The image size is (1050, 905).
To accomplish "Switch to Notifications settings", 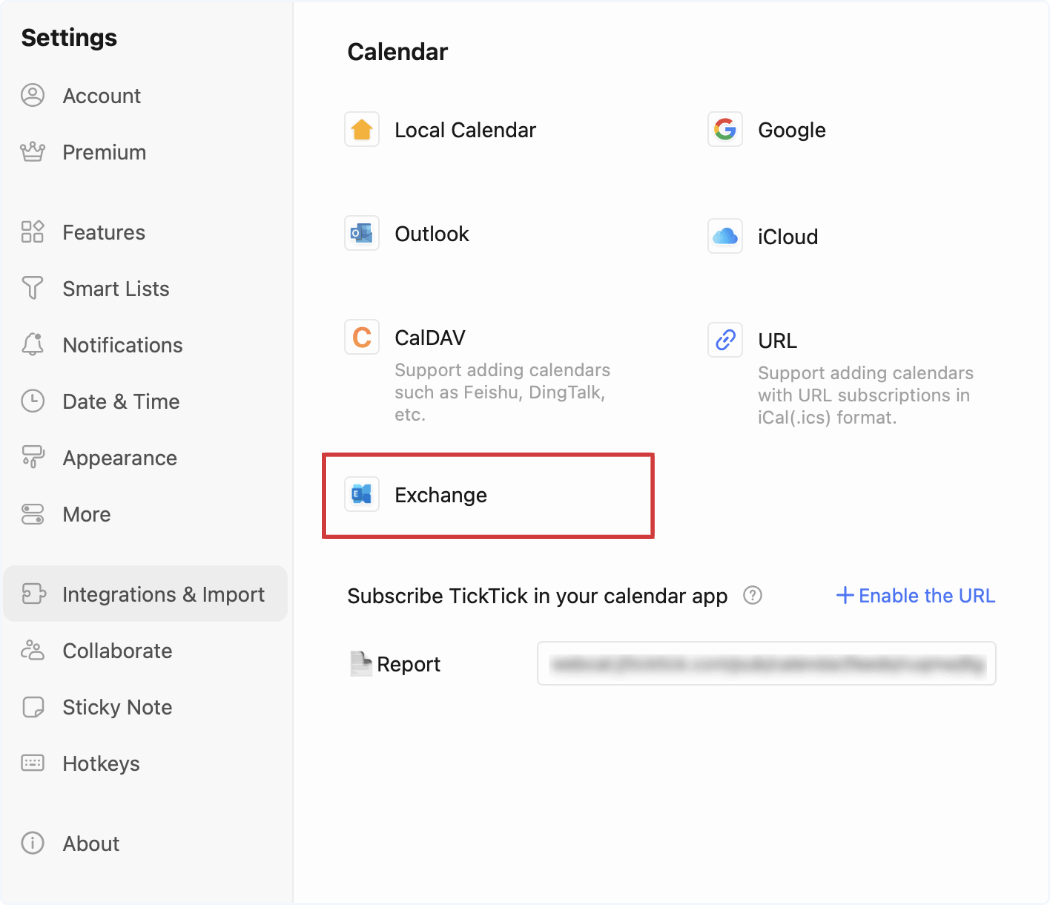I will (146, 344).
